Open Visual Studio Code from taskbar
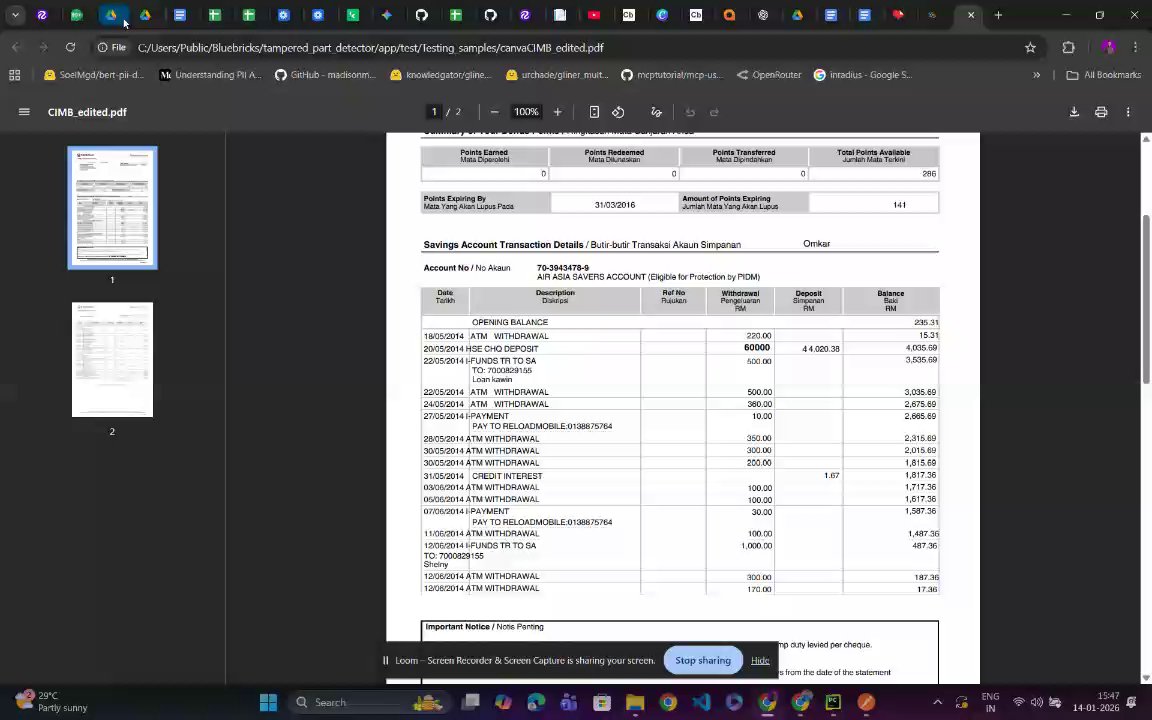This screenshot has width=1152, height=720. pos(701,702)
